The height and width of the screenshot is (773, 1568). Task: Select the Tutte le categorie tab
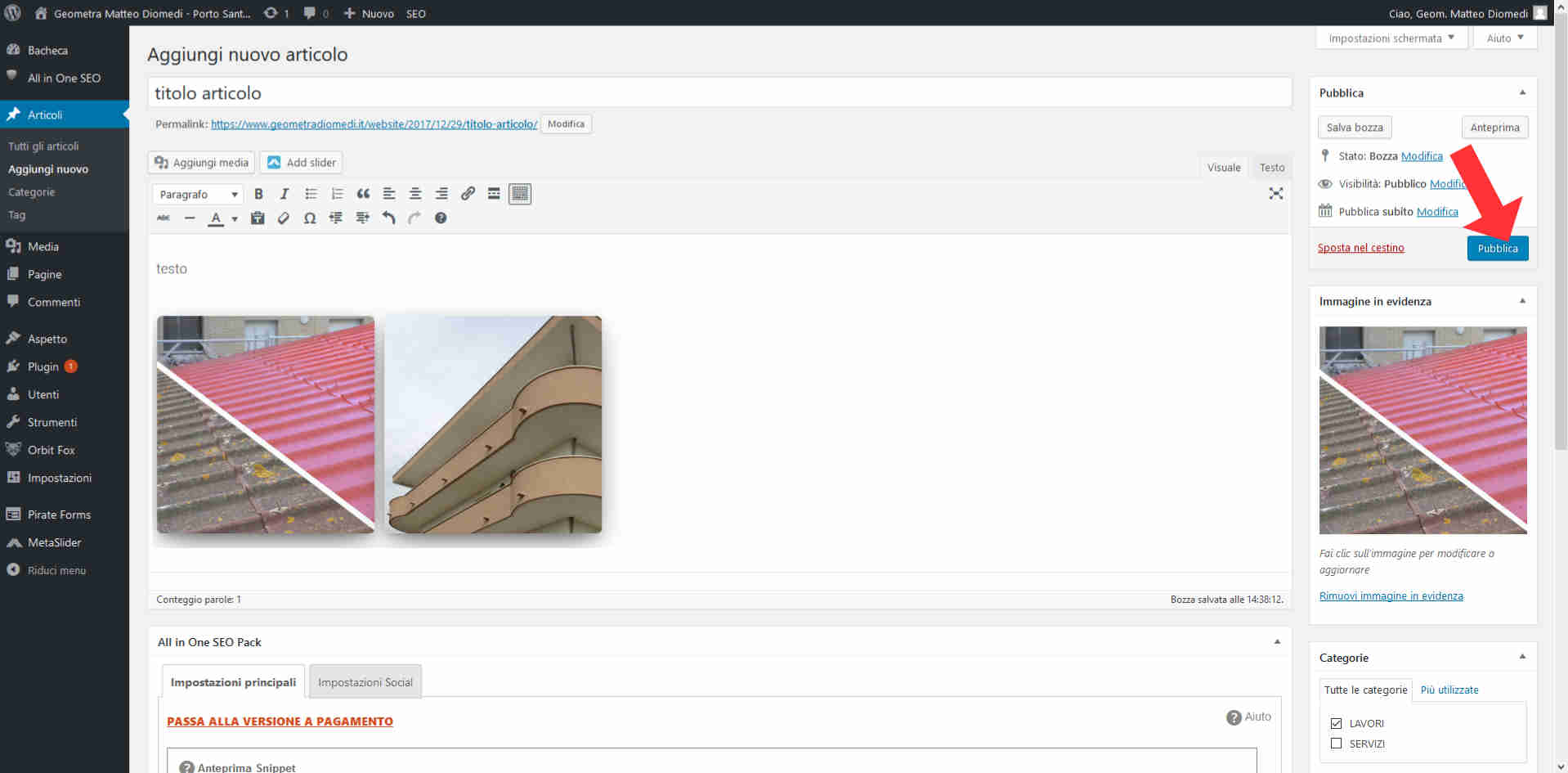pyautogui.click(x=1366, y=690)
